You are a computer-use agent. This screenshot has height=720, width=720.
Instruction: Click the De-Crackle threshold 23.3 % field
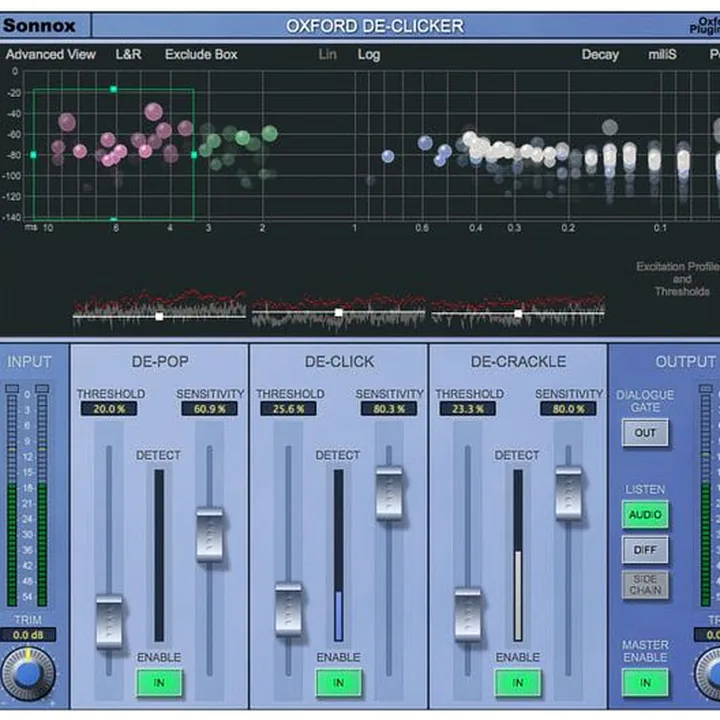tap(467, 409)
